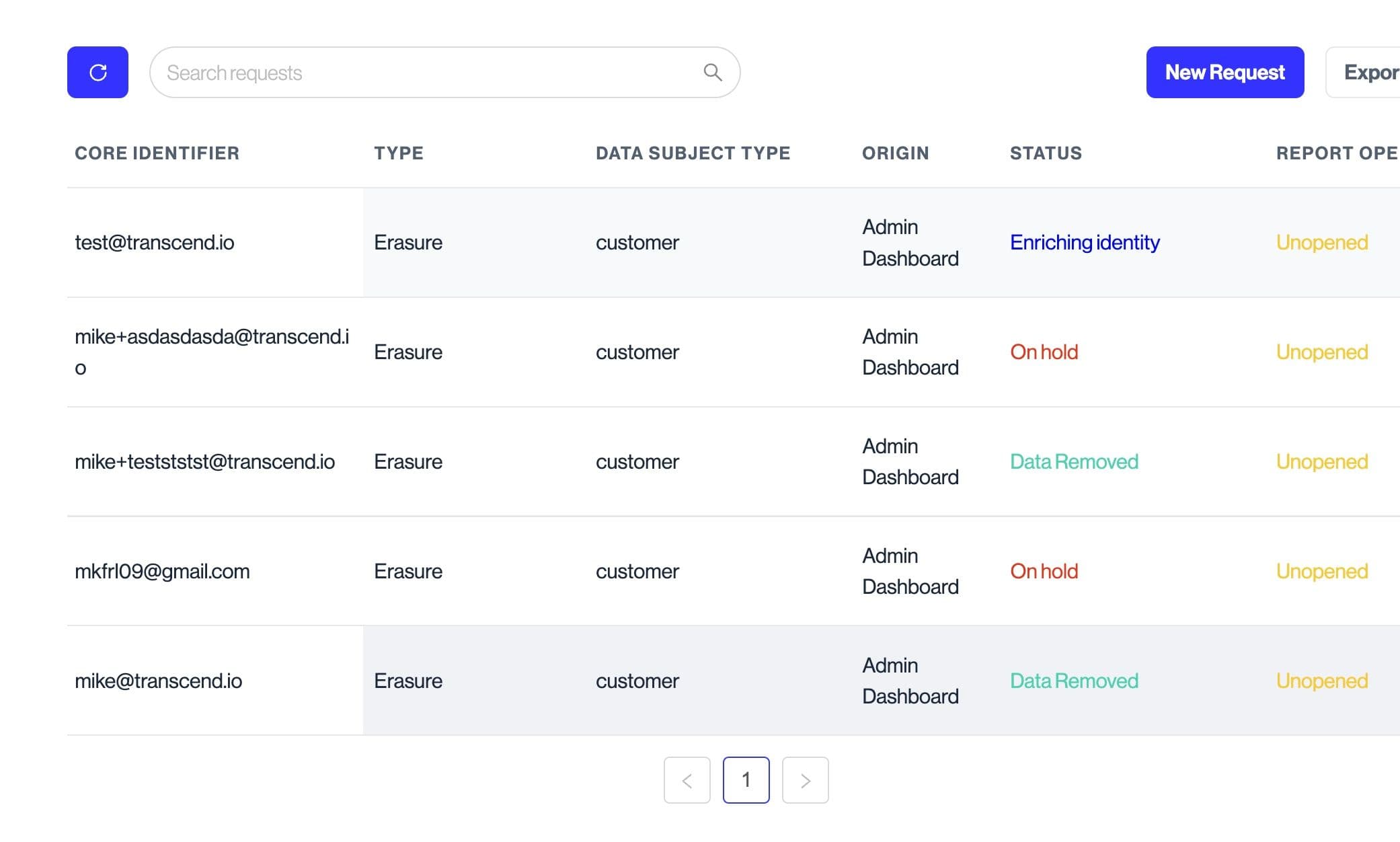Click the magnifying glass search icon
The height and width of the screenshot is (842, 1400).
[x=712, y=73]
